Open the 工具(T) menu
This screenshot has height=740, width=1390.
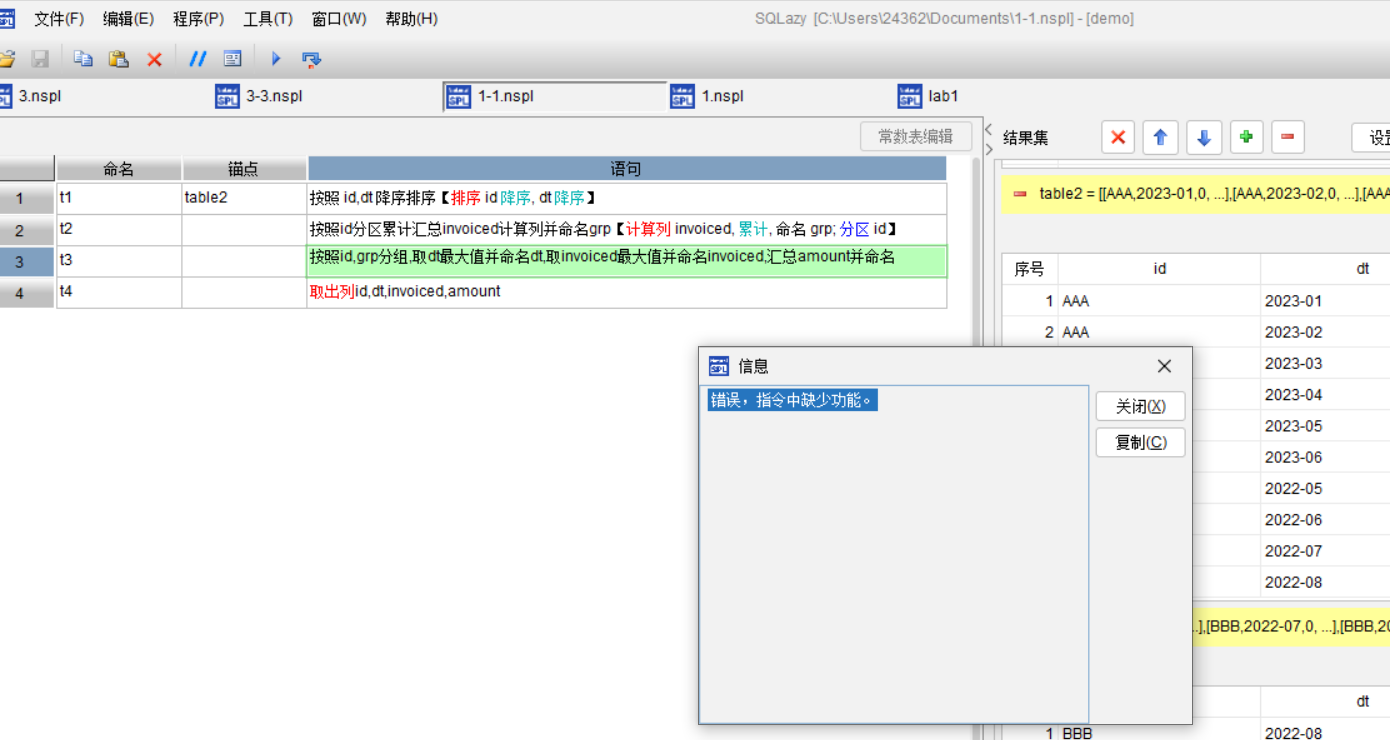(x=268, y=19)
